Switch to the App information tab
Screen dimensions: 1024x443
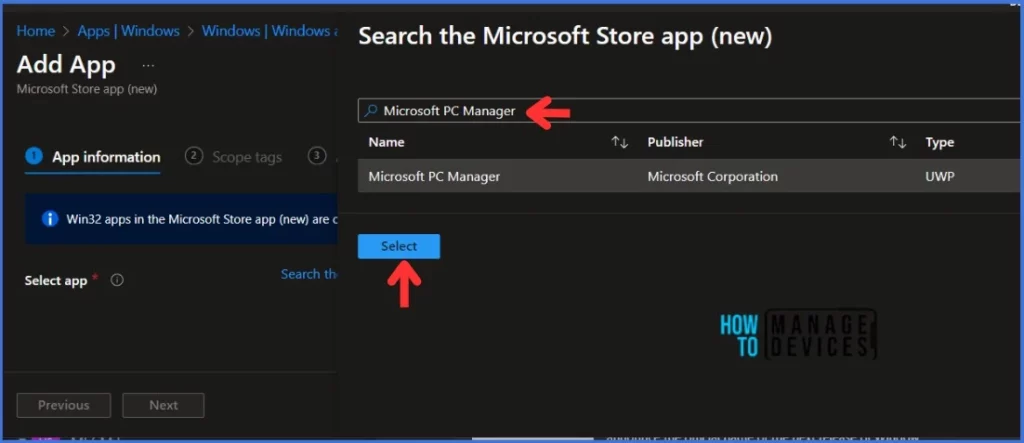point(93,157)
